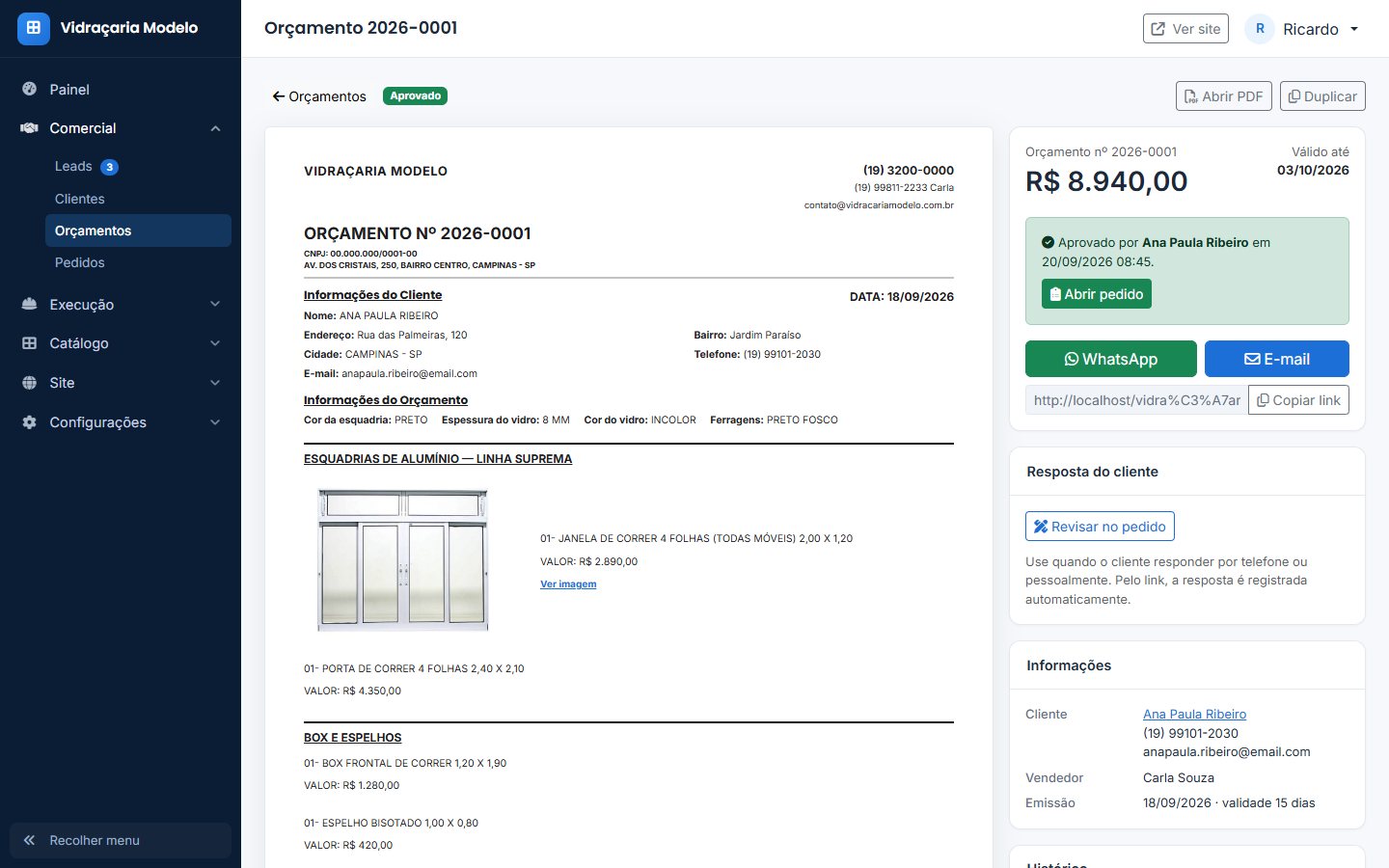Send the quote via WhatsApp
The width and height of the screenshot is (1389, 868).
(x=1111, y=359)
